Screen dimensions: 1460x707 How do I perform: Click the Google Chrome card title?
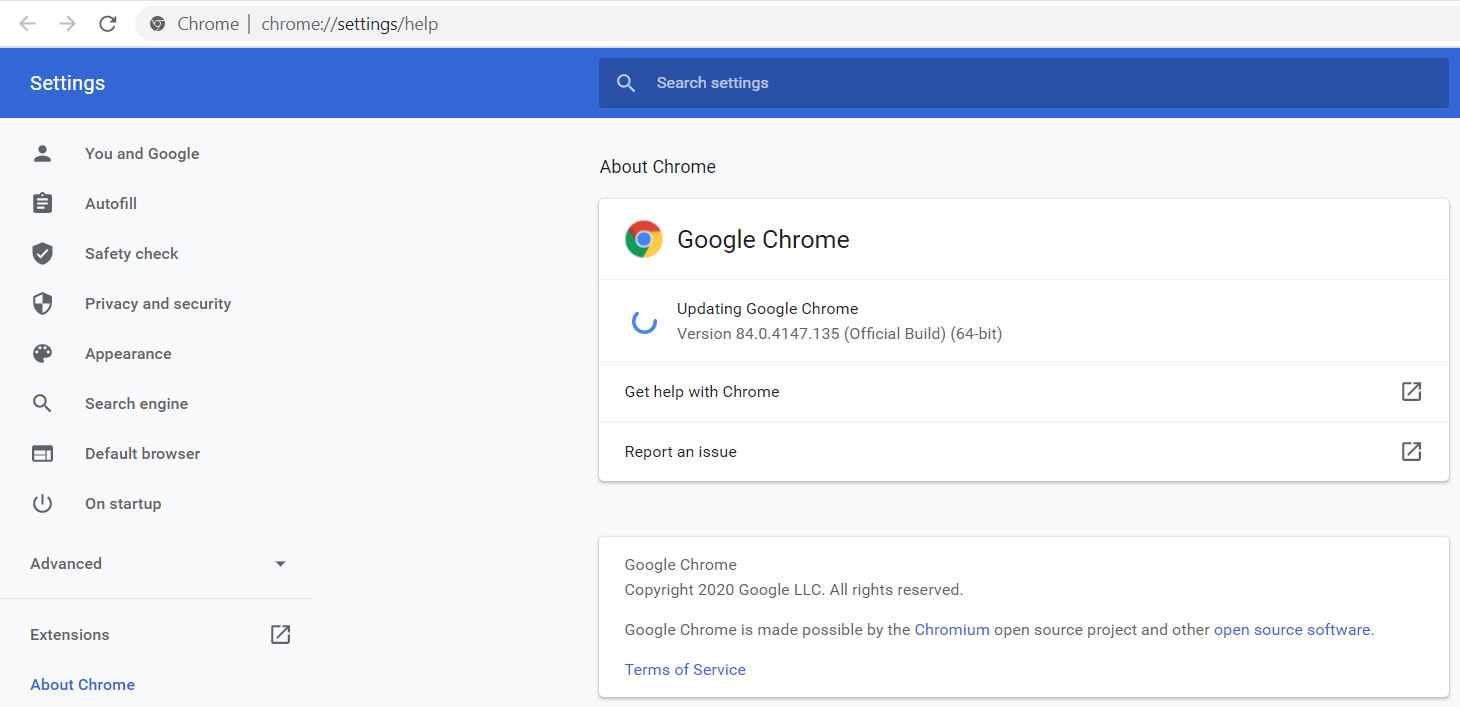pyautogui.click(x=763, y=239)
